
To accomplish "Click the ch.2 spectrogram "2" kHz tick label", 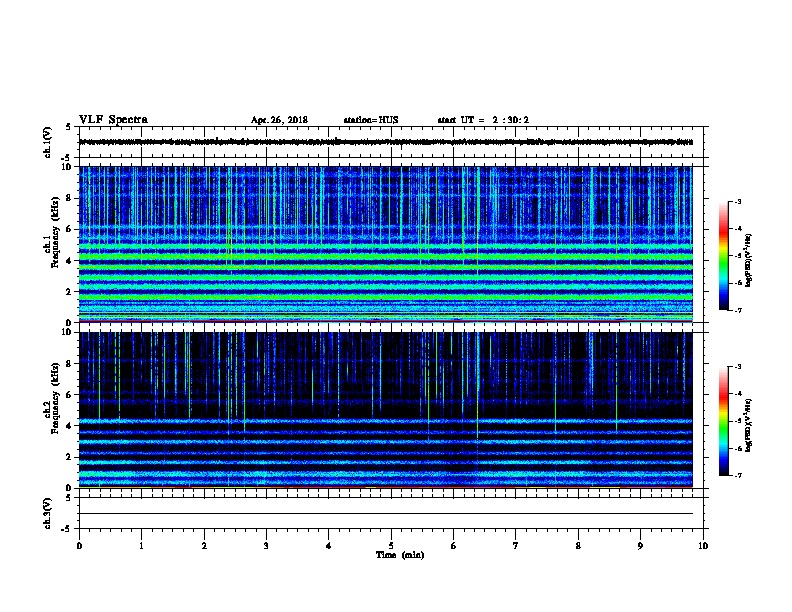I will 69,457.
